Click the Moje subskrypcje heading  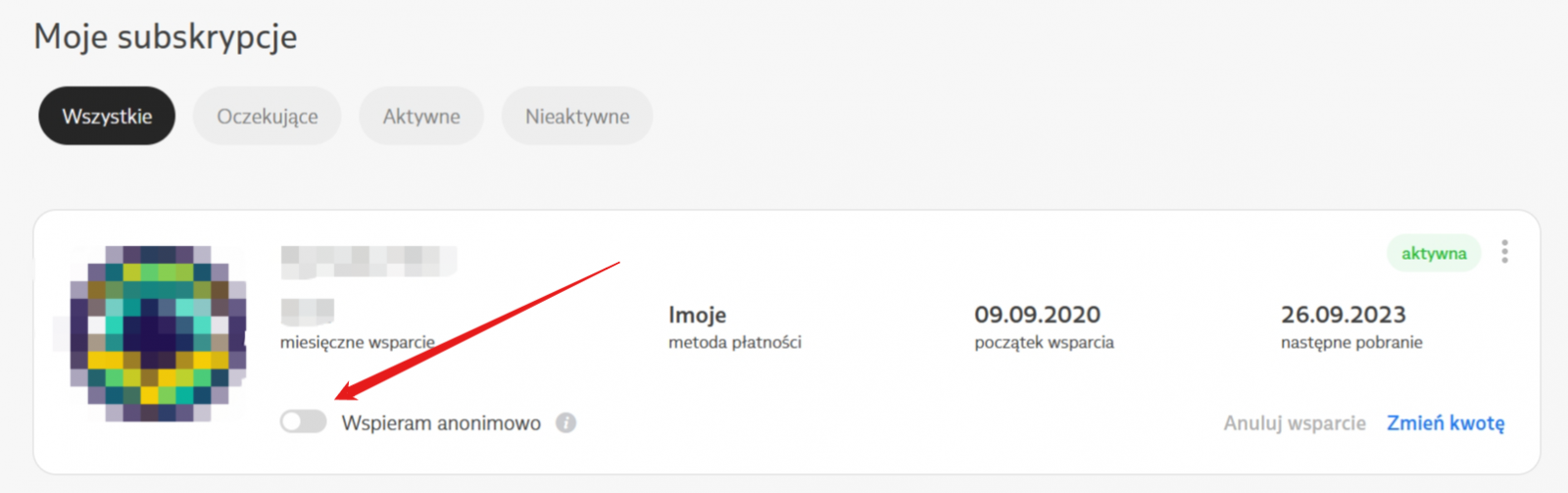click(166, 36)
